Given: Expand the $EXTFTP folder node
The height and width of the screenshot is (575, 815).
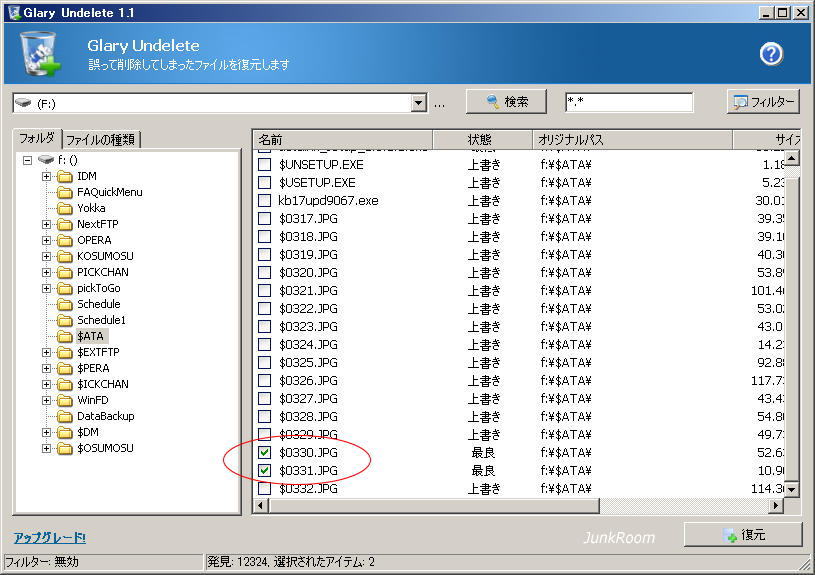Looking at the screenshot, I should 46,352.
